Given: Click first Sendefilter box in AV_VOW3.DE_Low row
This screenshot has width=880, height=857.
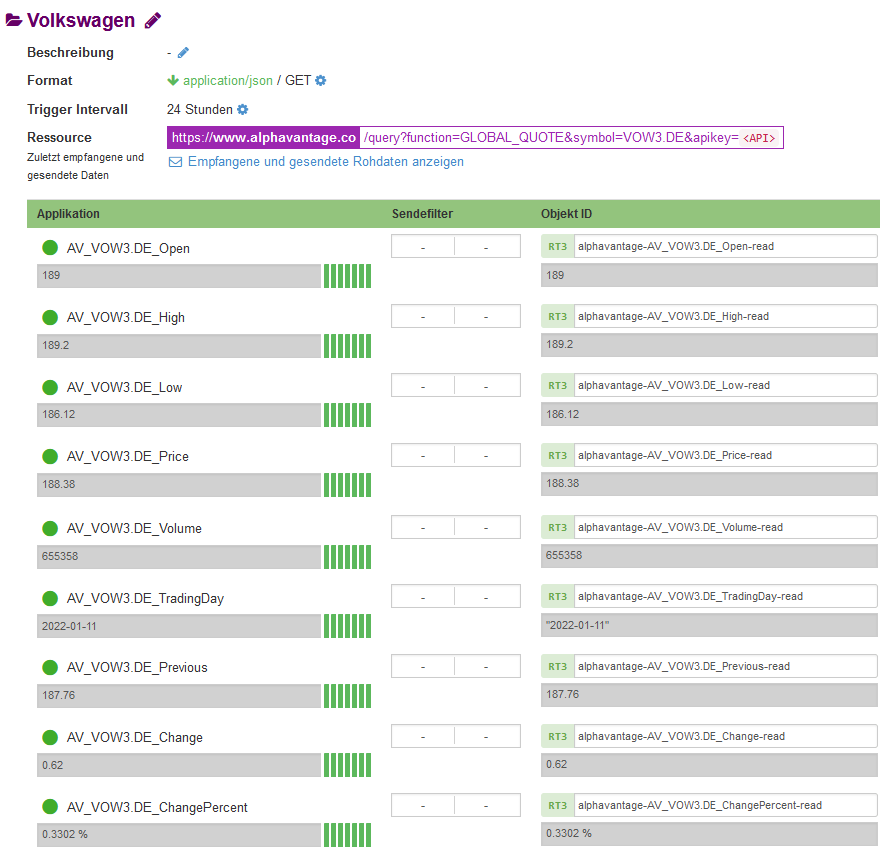Looking at the screenshot, I should coord(423,386).
